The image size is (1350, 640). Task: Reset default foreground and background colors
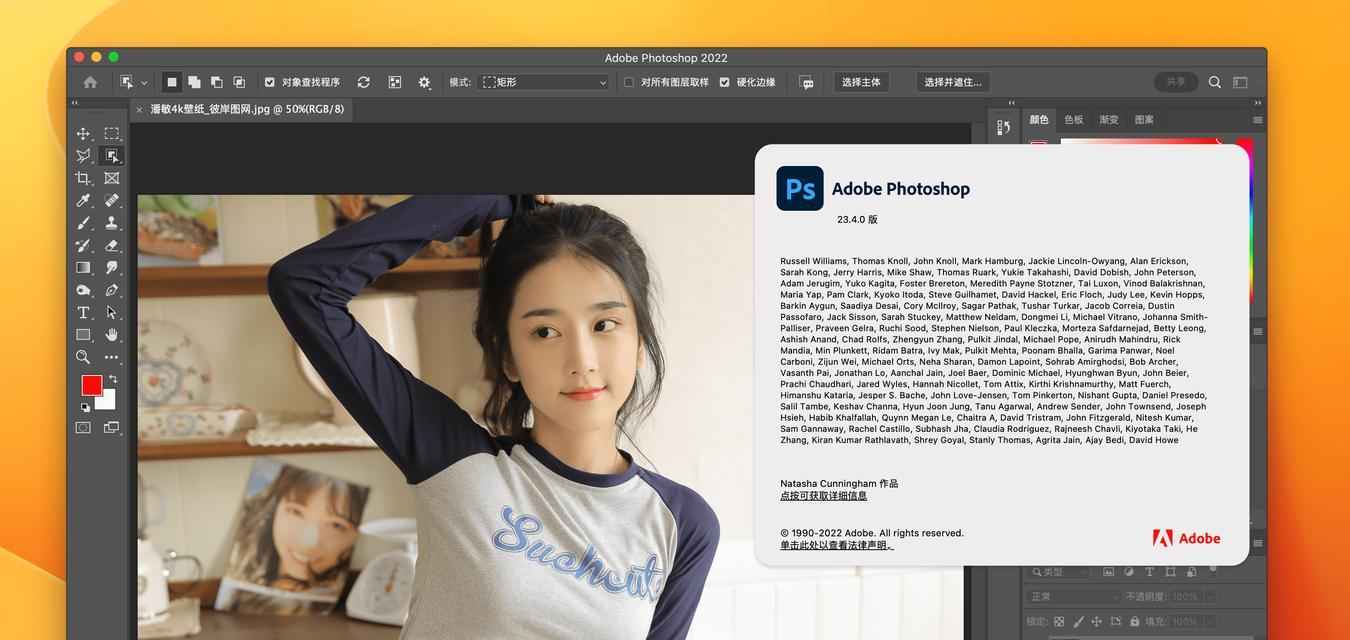click(x=84, y=407)
